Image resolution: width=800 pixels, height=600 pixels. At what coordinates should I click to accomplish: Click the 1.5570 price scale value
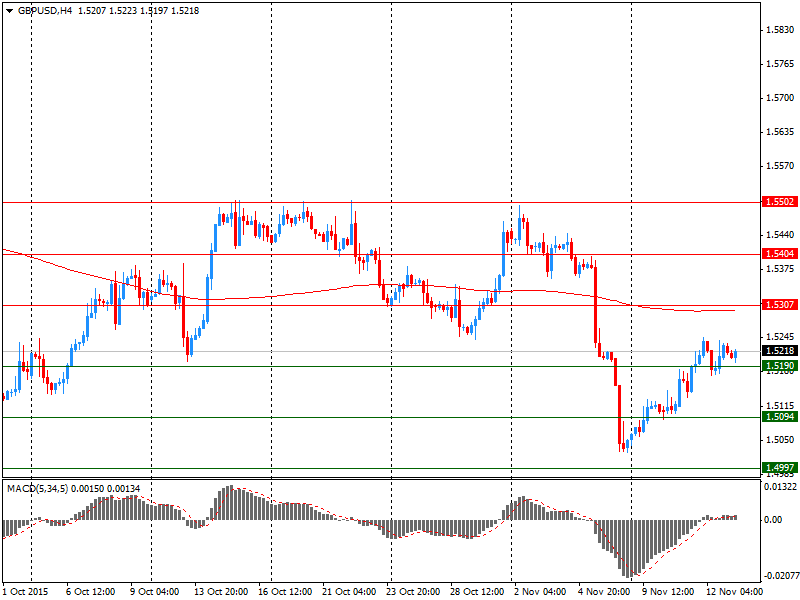[780, 166]
